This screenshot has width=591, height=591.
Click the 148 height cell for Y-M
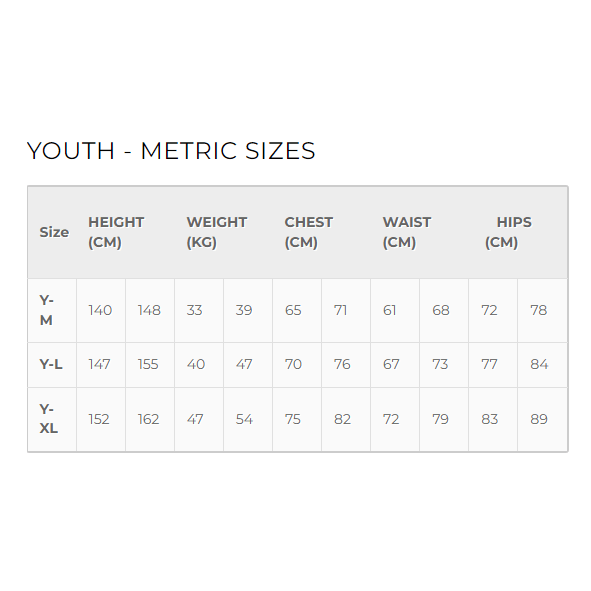click(x=149, y=310)
